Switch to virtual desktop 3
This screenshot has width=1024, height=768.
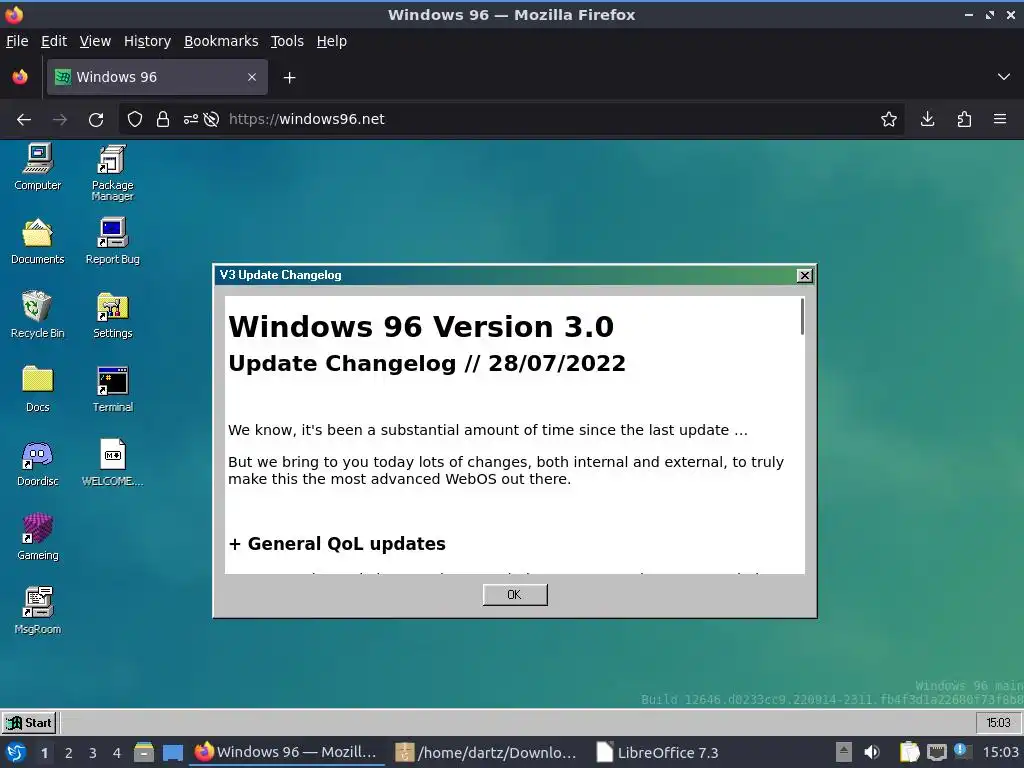[93, 753]
